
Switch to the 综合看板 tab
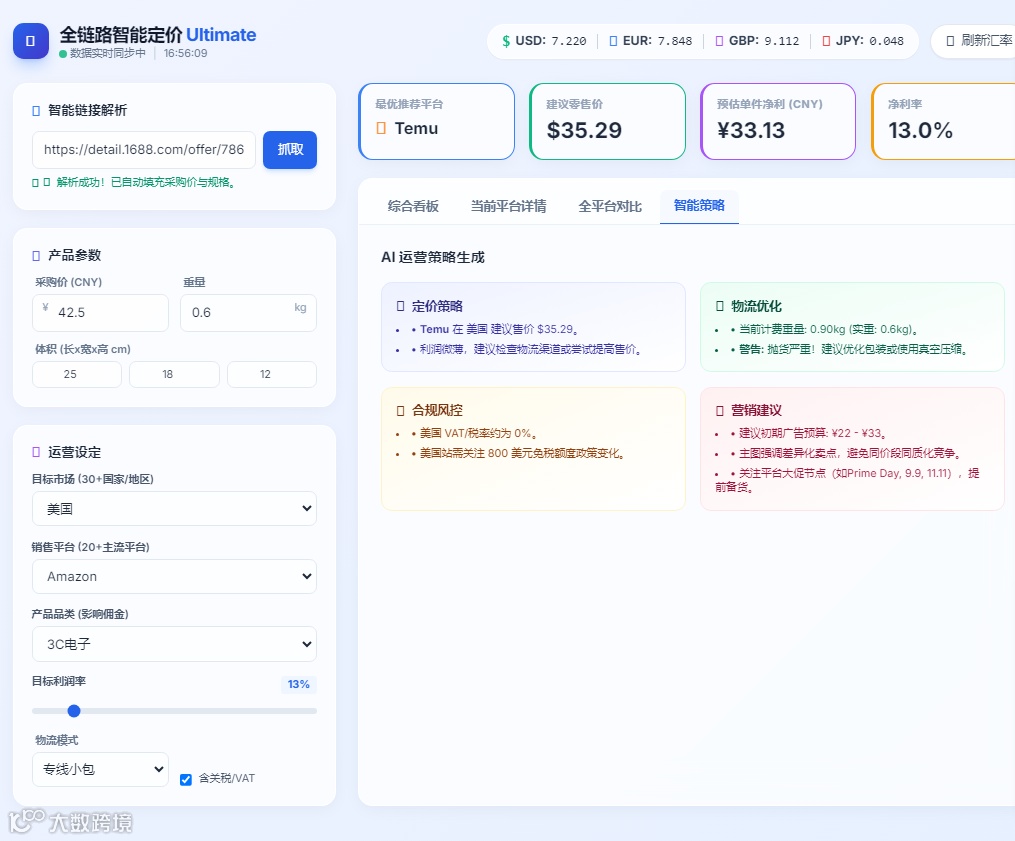pos(414,207)
